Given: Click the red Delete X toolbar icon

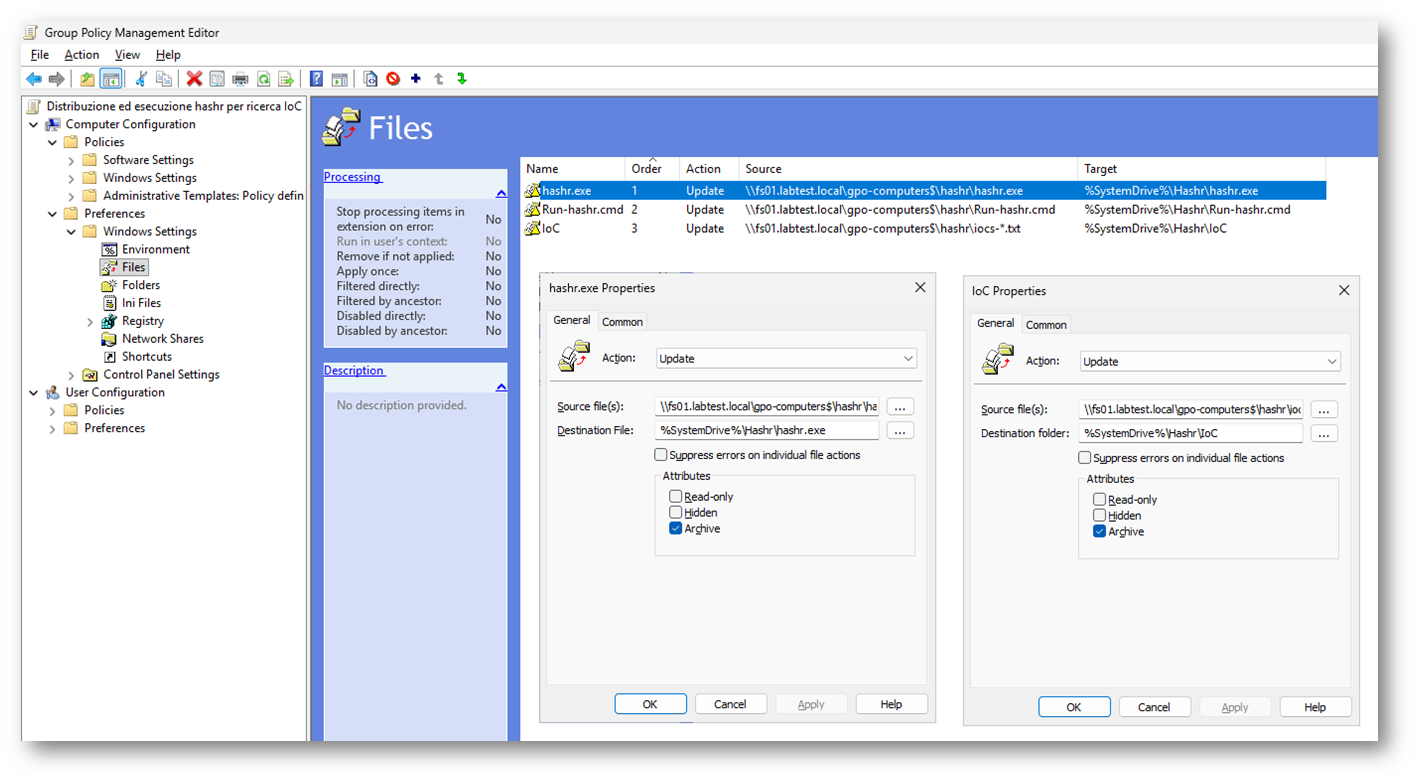Looking at the screenshot, I should (194, 79).
